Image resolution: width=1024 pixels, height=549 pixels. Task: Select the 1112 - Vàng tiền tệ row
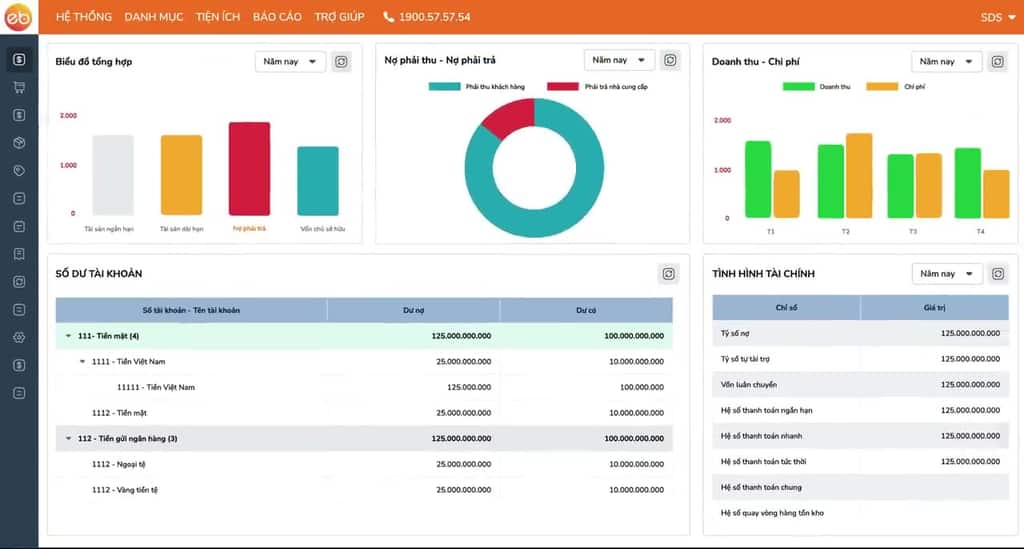364,490
